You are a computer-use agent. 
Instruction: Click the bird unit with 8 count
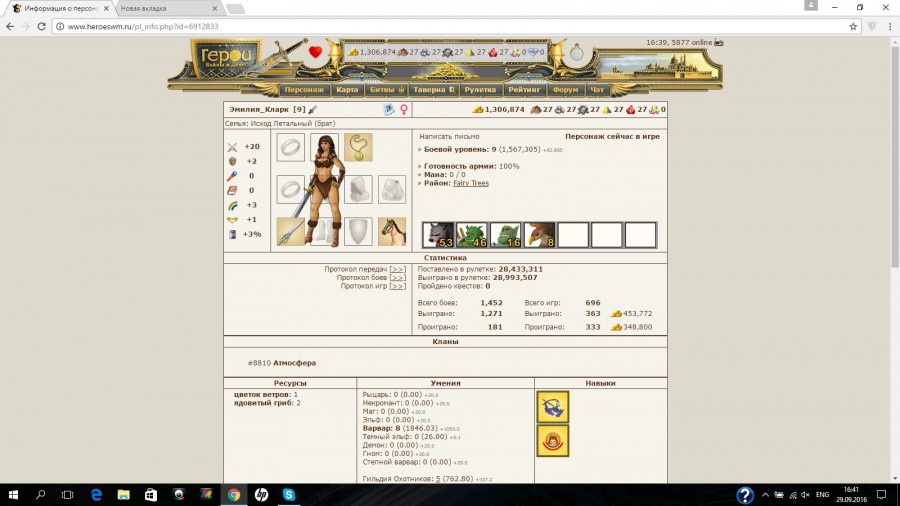point(540,235)
